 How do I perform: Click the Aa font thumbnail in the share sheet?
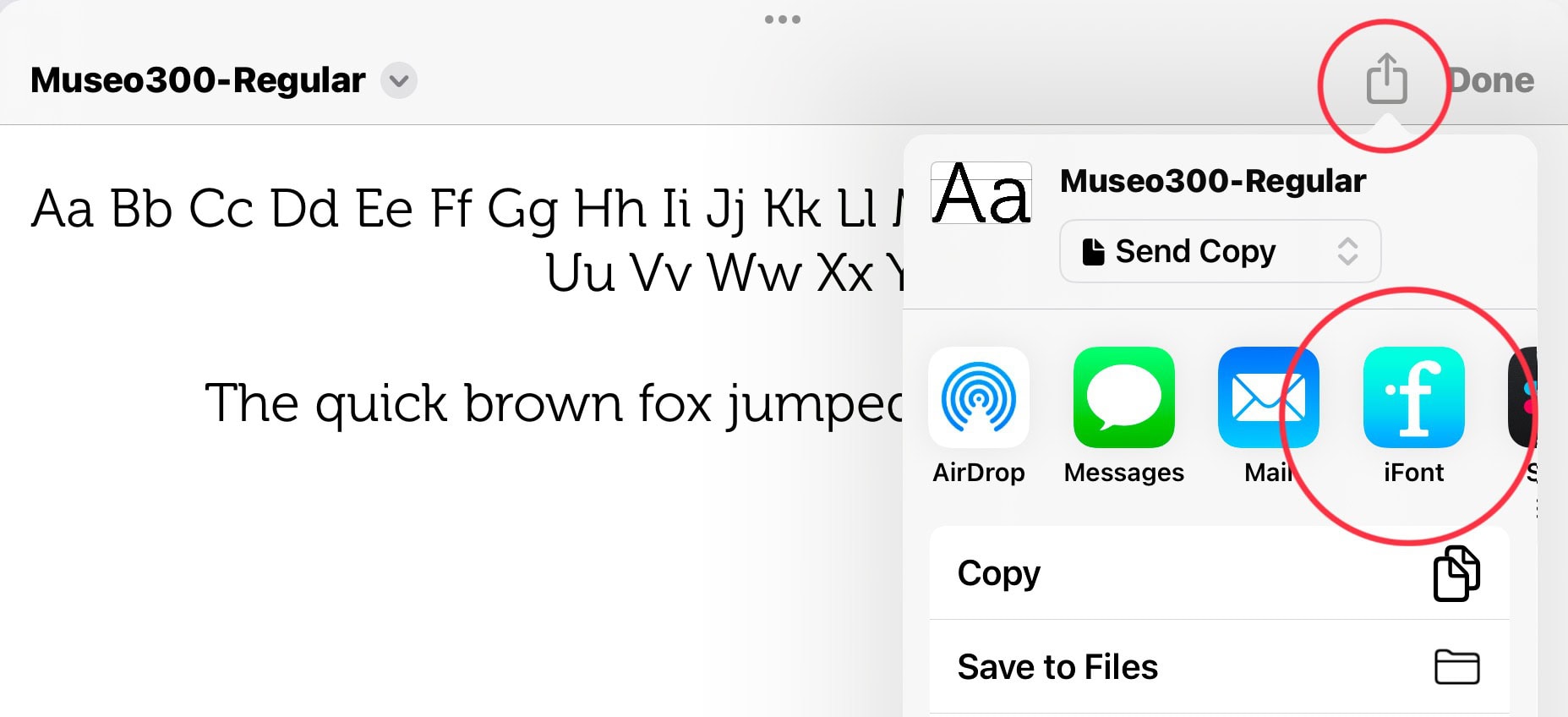(981, 194)
